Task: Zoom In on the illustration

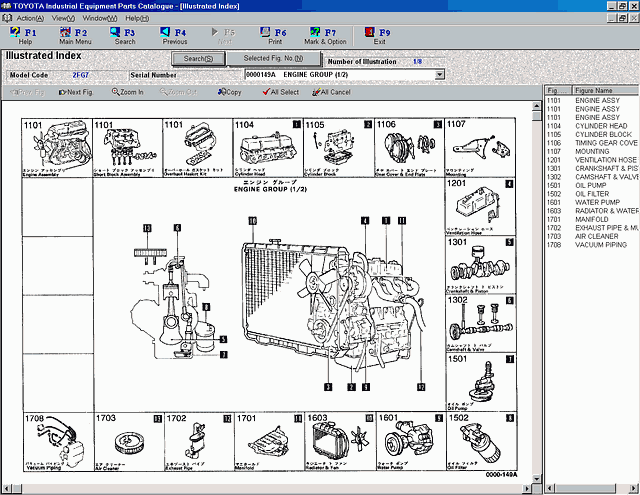Action: pos(128,92)
